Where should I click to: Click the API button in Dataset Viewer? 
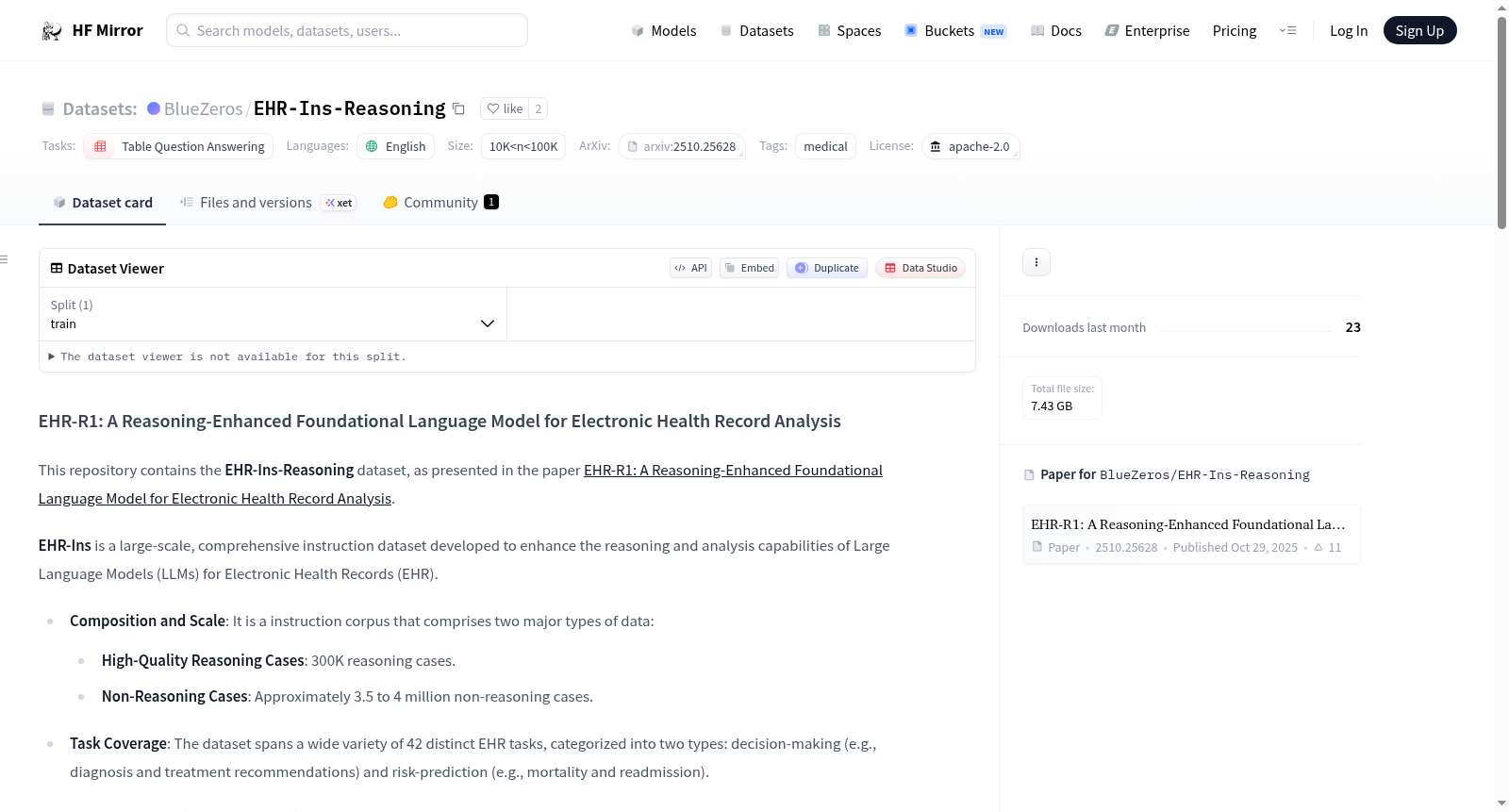click(x=690, y=268)
